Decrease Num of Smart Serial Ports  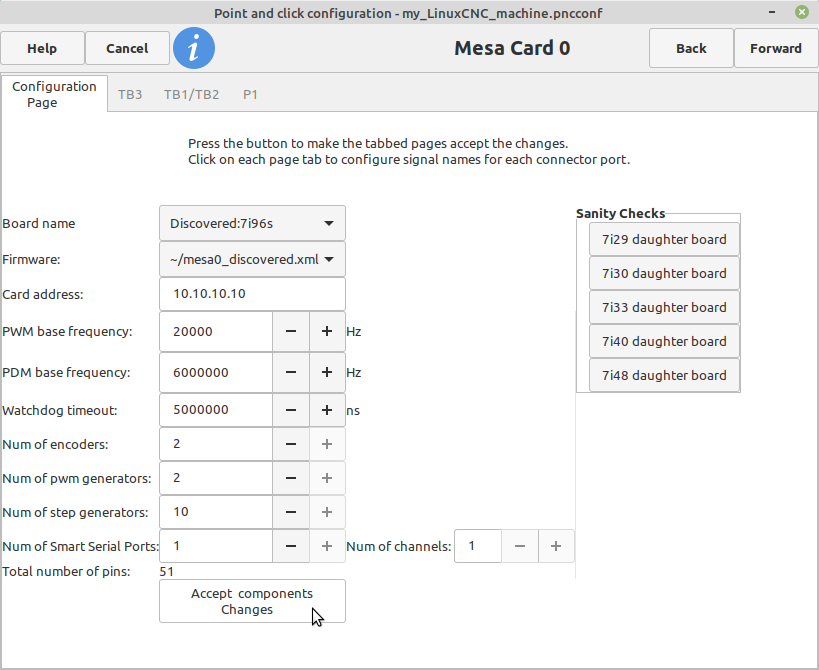click(x=291, y=546)
